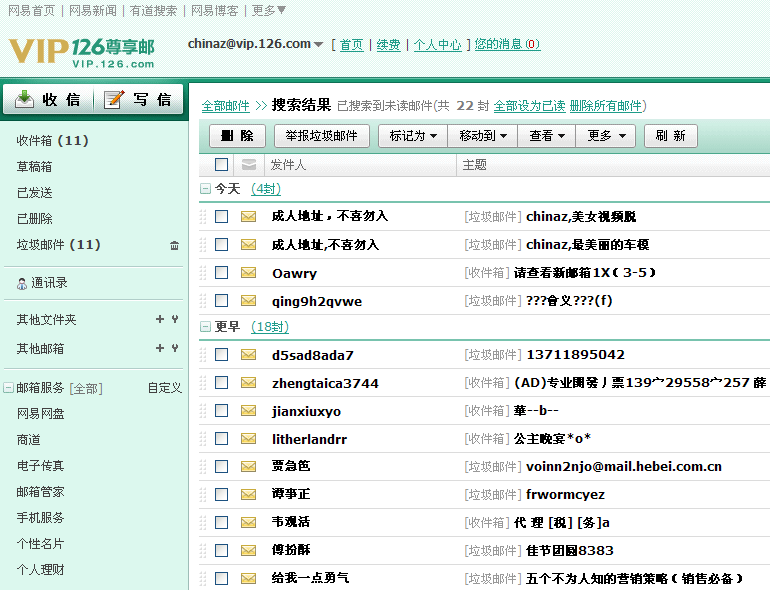Click the envelope status column header icon
Image resolution: width=770 pixels, height=590 pixels.
pos(249,165)
